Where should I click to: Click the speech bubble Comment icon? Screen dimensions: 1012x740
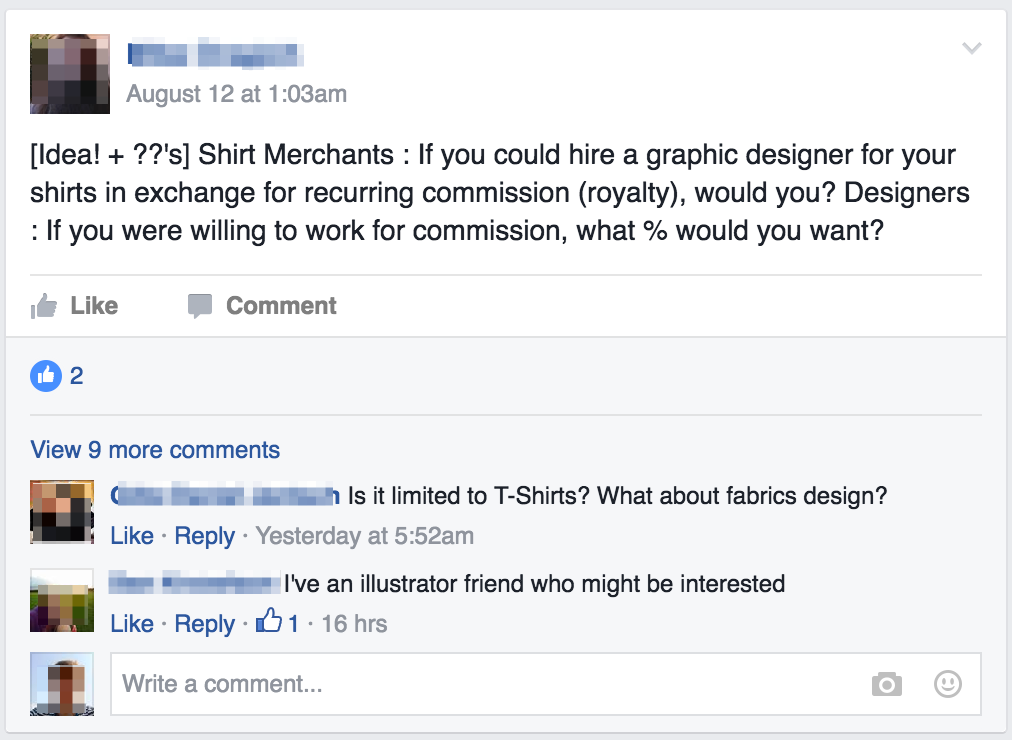click(200, 306)
